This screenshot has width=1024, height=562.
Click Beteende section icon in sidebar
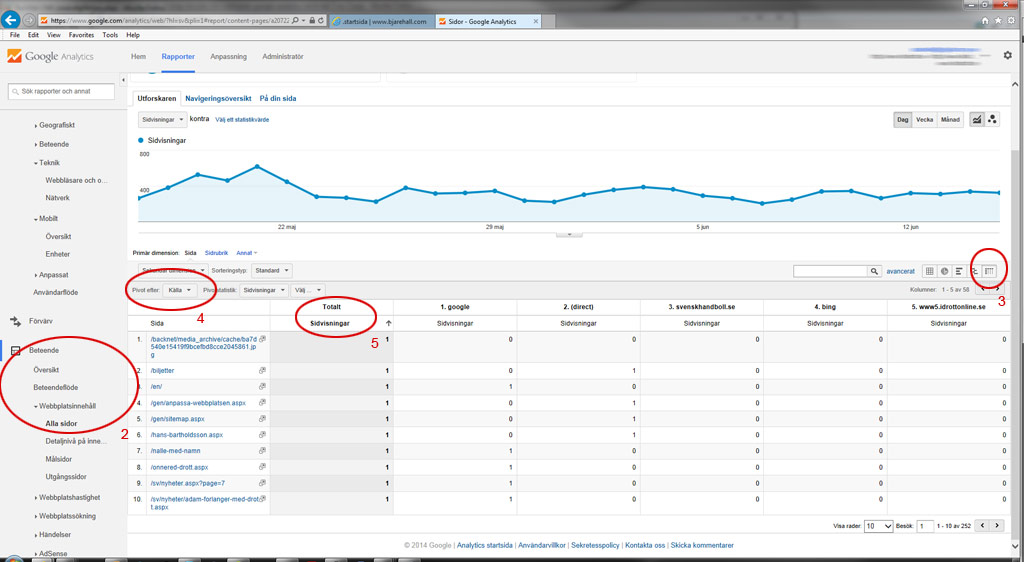coord(16,351)
